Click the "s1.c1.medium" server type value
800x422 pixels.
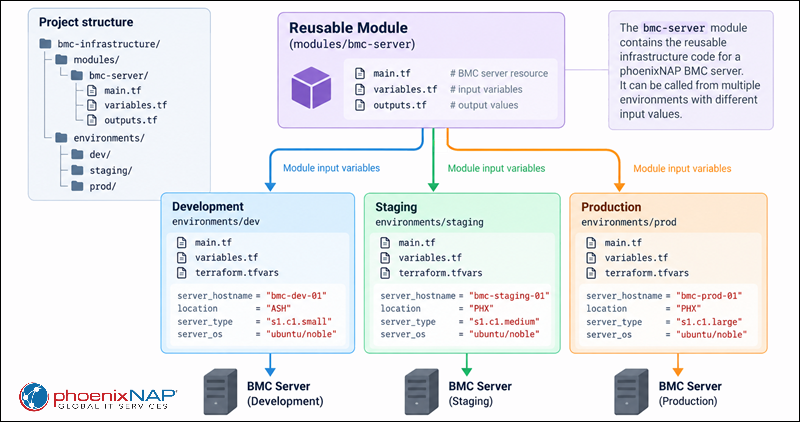pos(505,321)
